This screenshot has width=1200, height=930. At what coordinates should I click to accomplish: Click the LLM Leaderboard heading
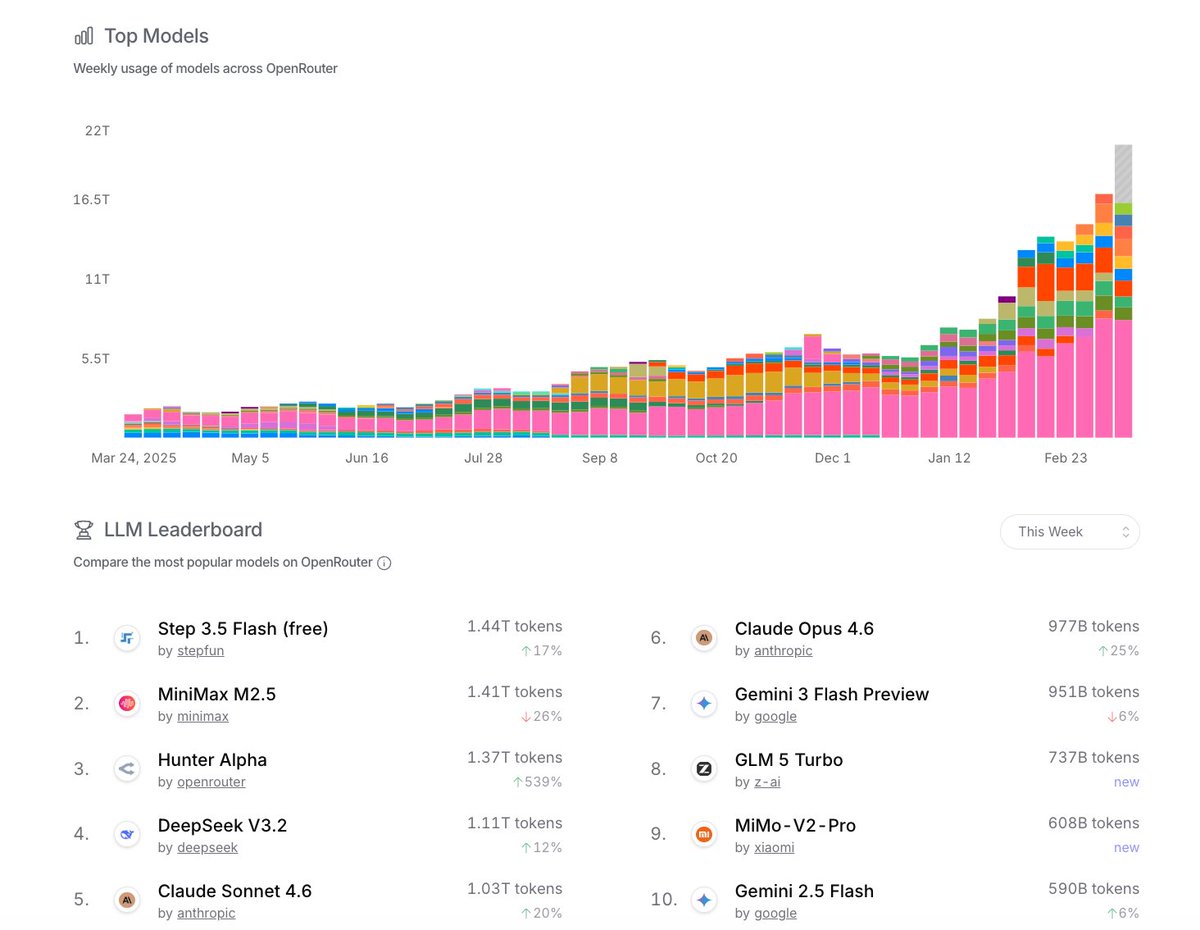click(x=183, y=530)
